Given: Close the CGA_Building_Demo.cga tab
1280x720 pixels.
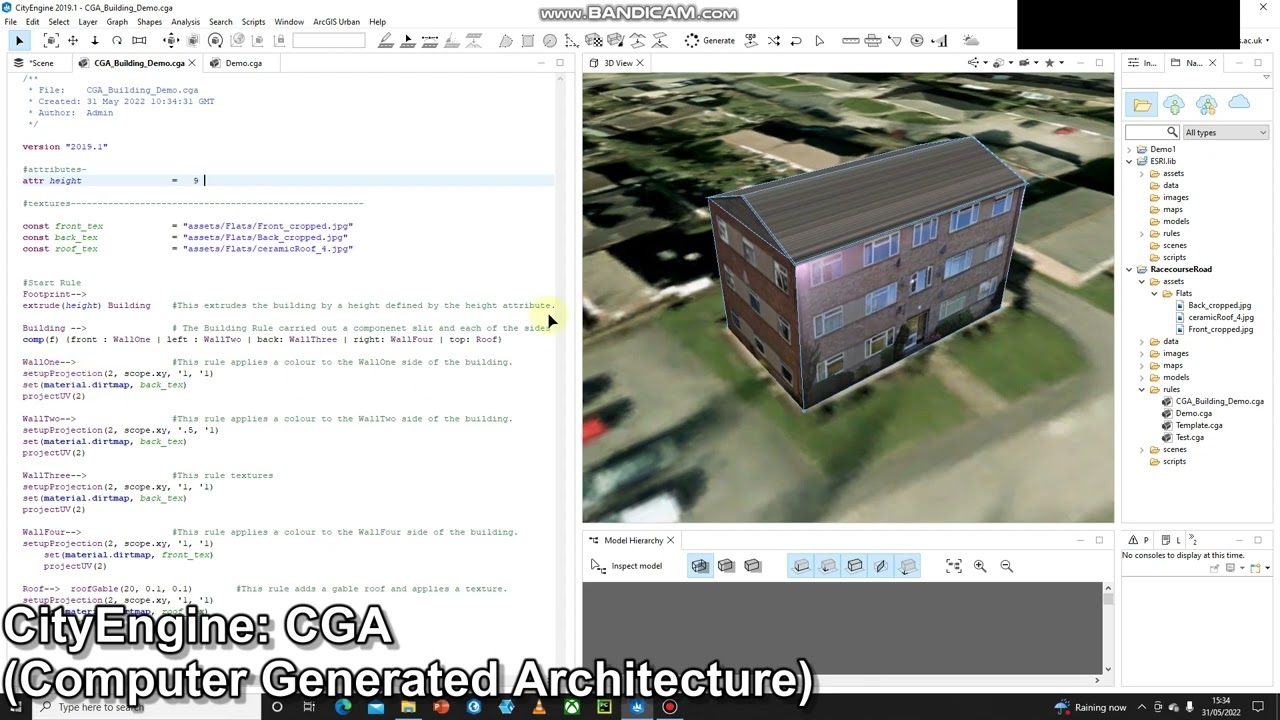Looking at the screenshot, I should [192, 63].
